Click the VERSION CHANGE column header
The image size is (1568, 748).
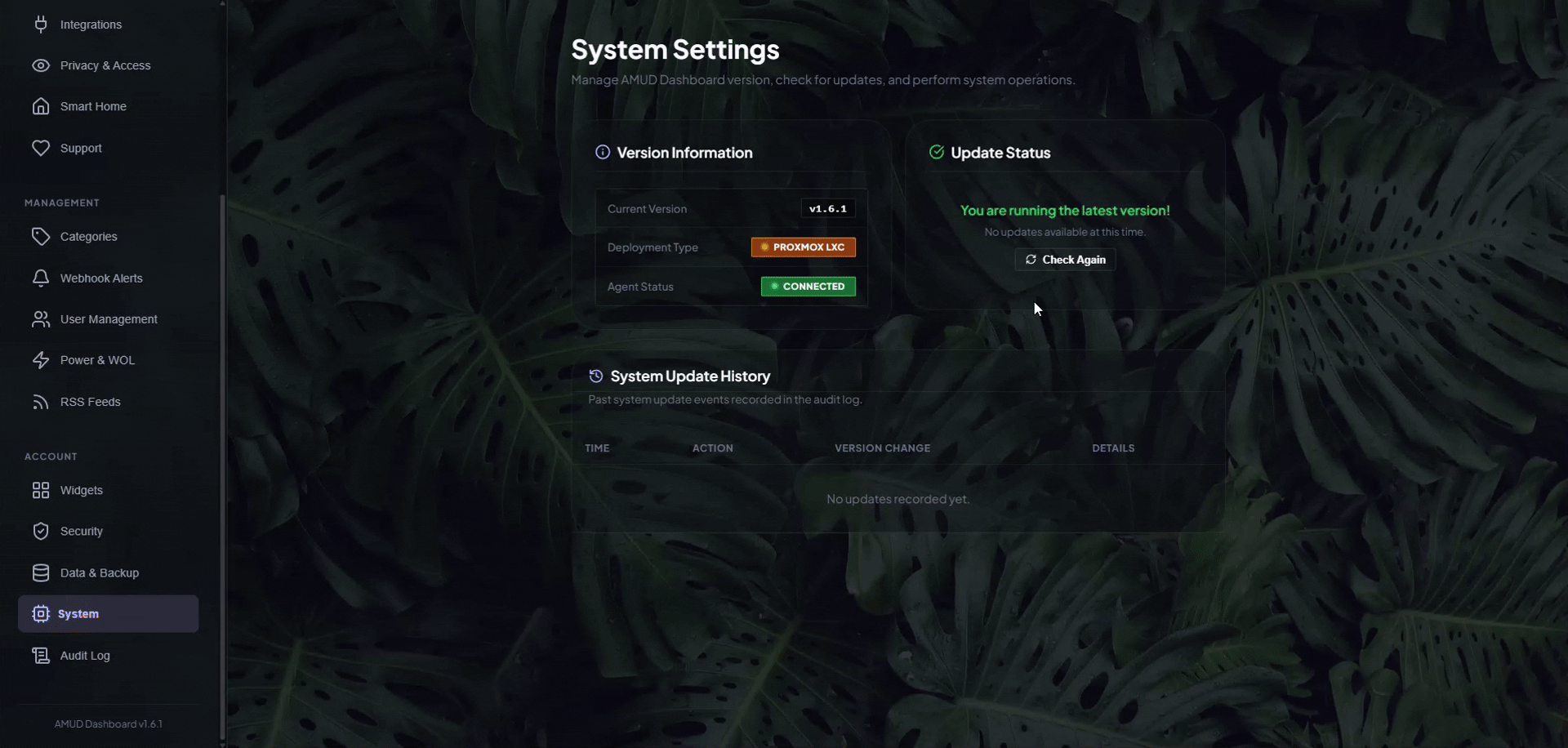click(882, 448)
